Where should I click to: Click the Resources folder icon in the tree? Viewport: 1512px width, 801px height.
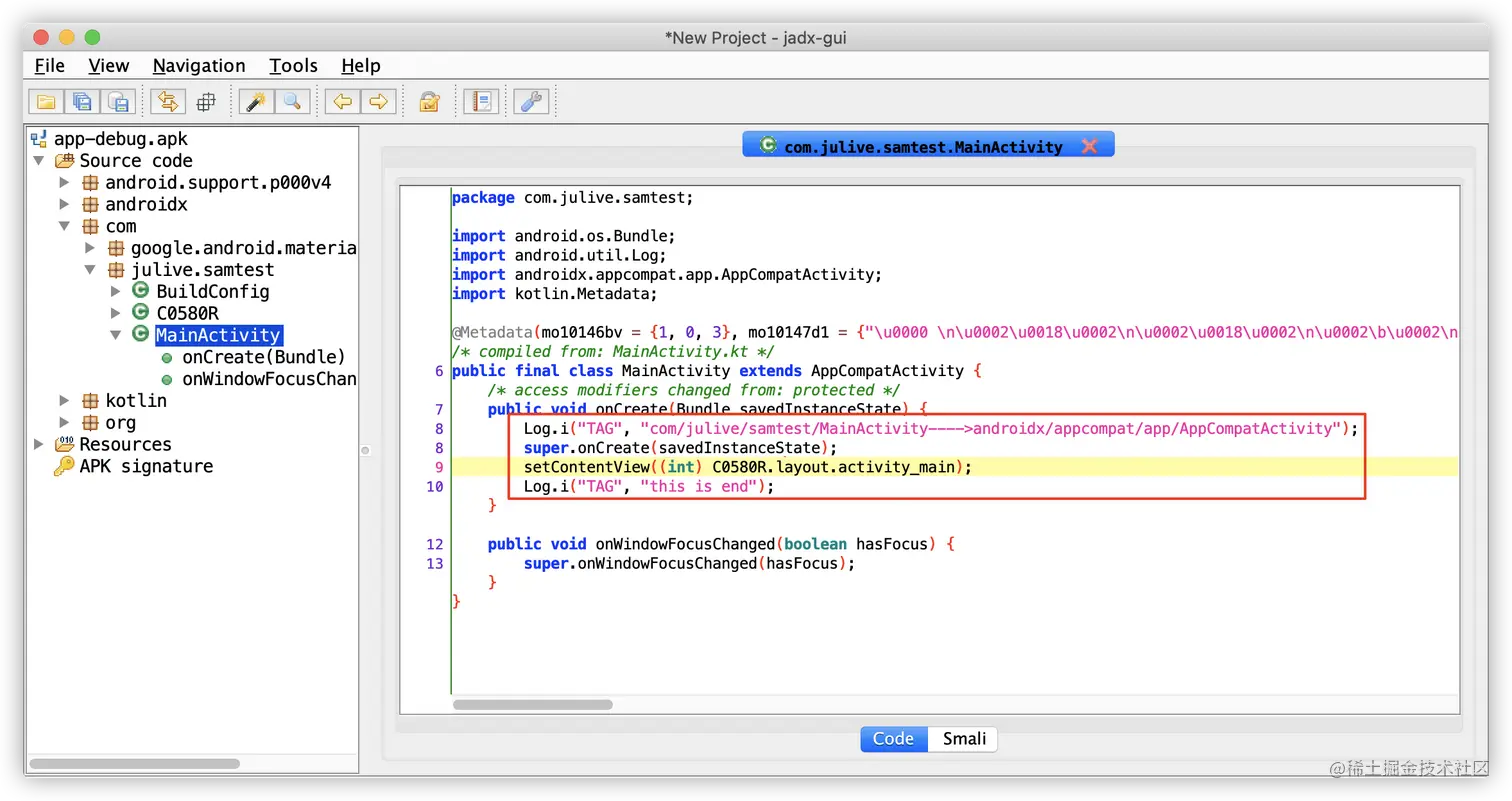[x=64, y=444]
